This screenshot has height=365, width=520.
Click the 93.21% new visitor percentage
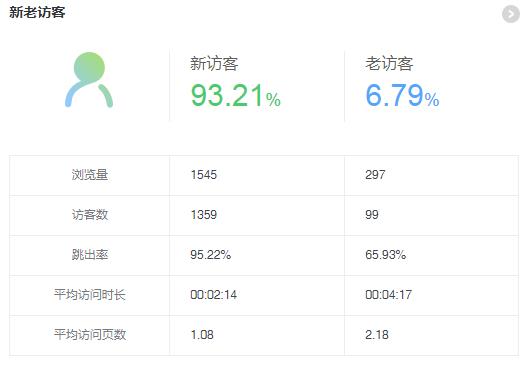236,96
